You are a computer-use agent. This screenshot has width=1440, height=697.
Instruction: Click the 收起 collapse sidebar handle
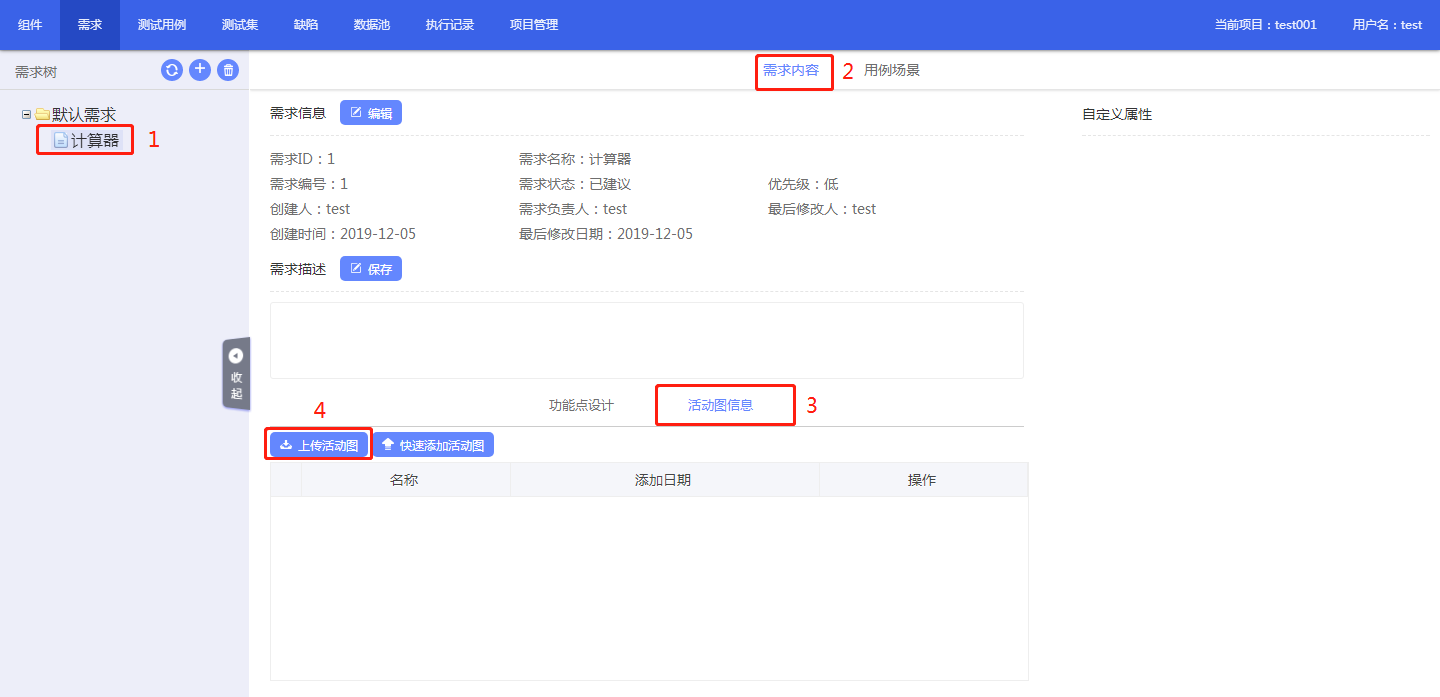(236, 373)
